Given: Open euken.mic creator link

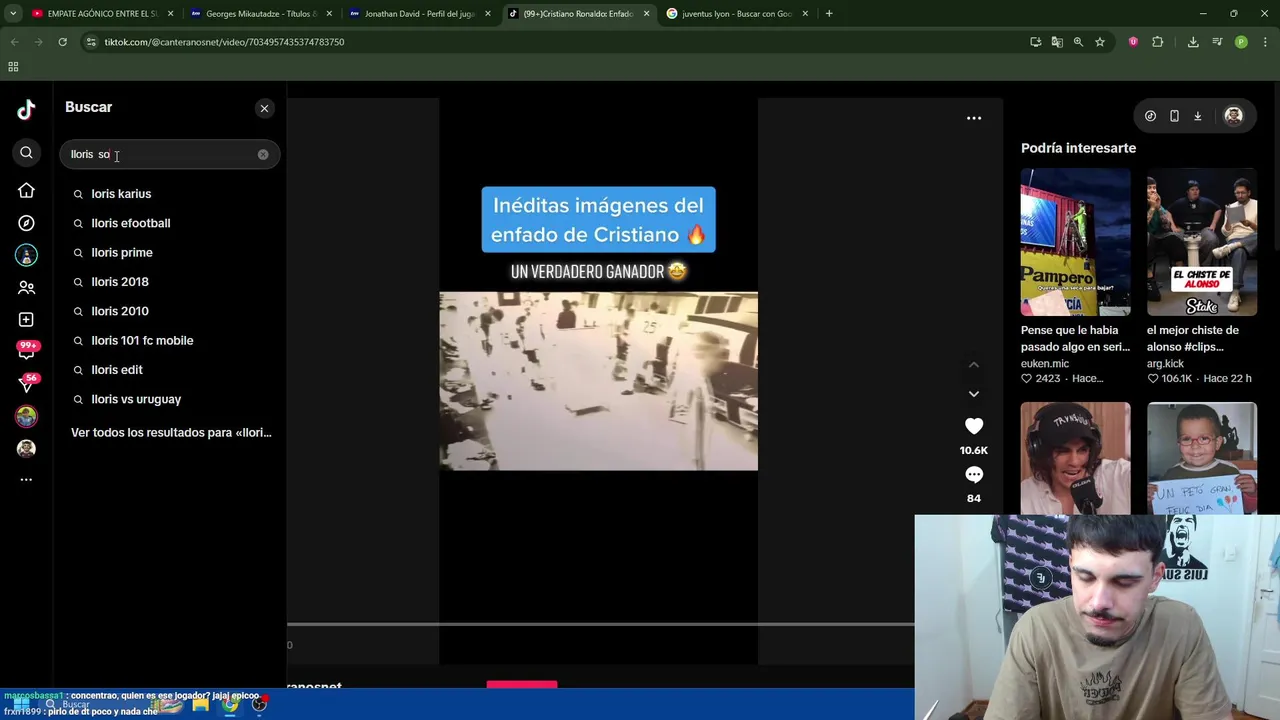Looking at the screenshot, I should (1044, 364).
